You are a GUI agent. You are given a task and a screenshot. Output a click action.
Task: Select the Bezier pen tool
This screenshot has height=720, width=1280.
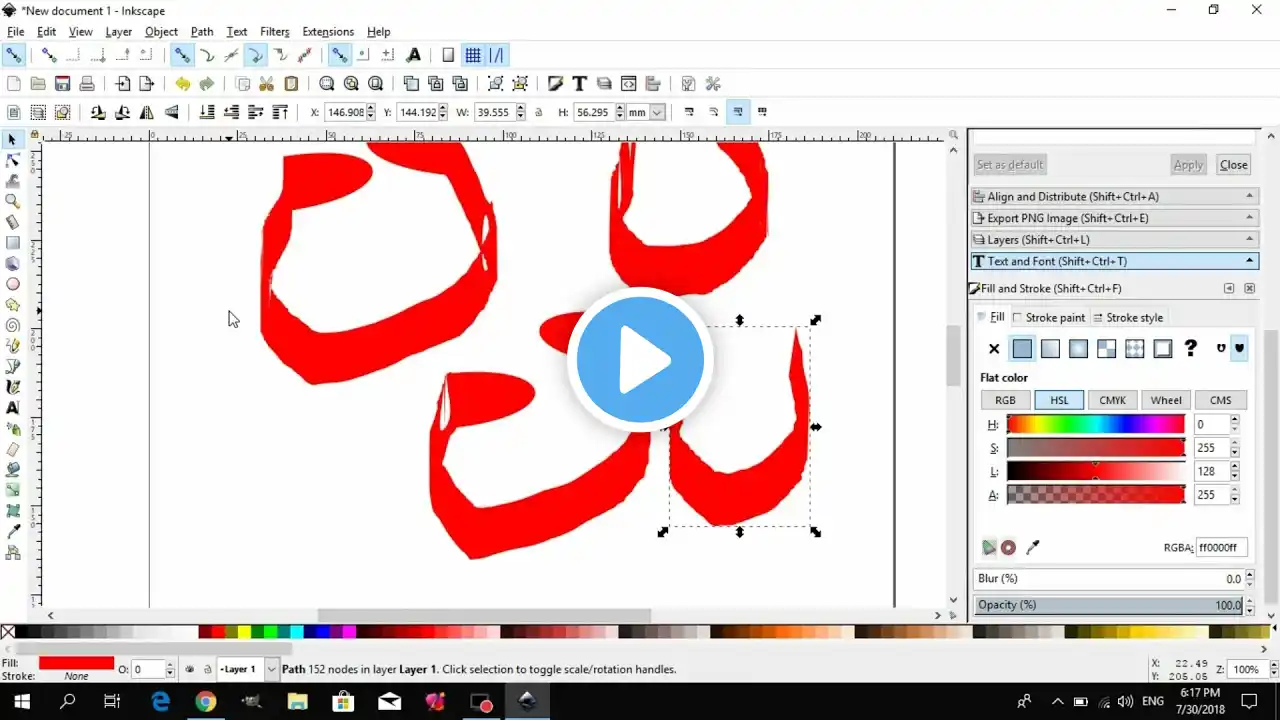(x=13, y=366)
